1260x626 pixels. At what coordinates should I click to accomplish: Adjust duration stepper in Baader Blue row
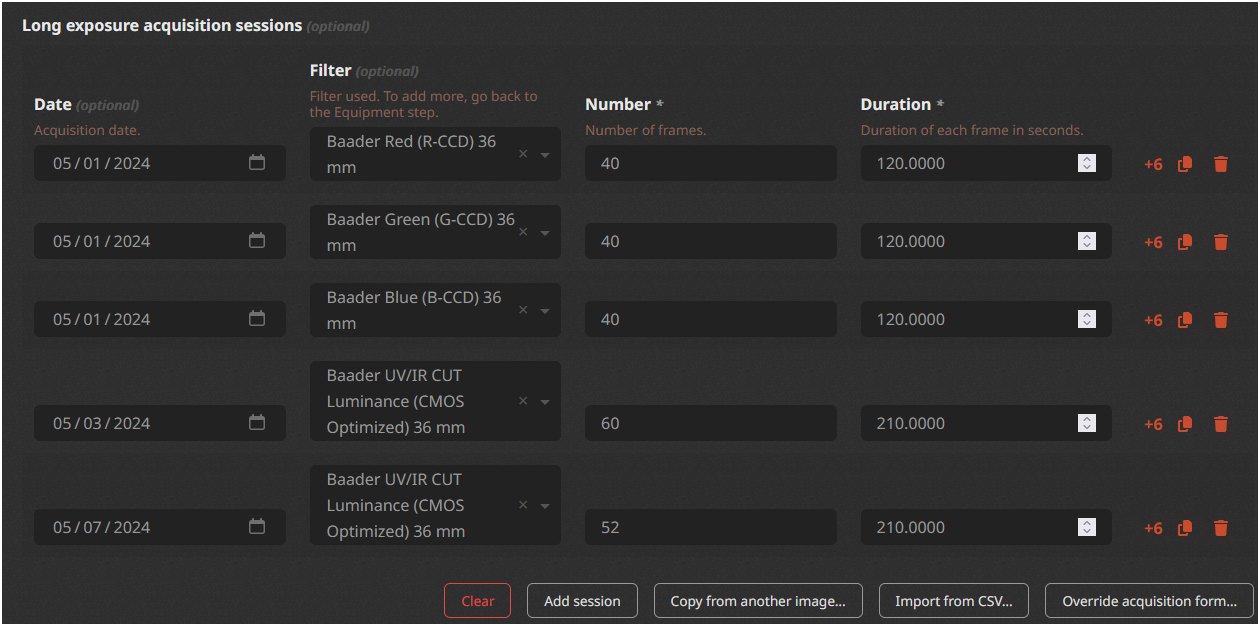click(x=1087, y=319)
